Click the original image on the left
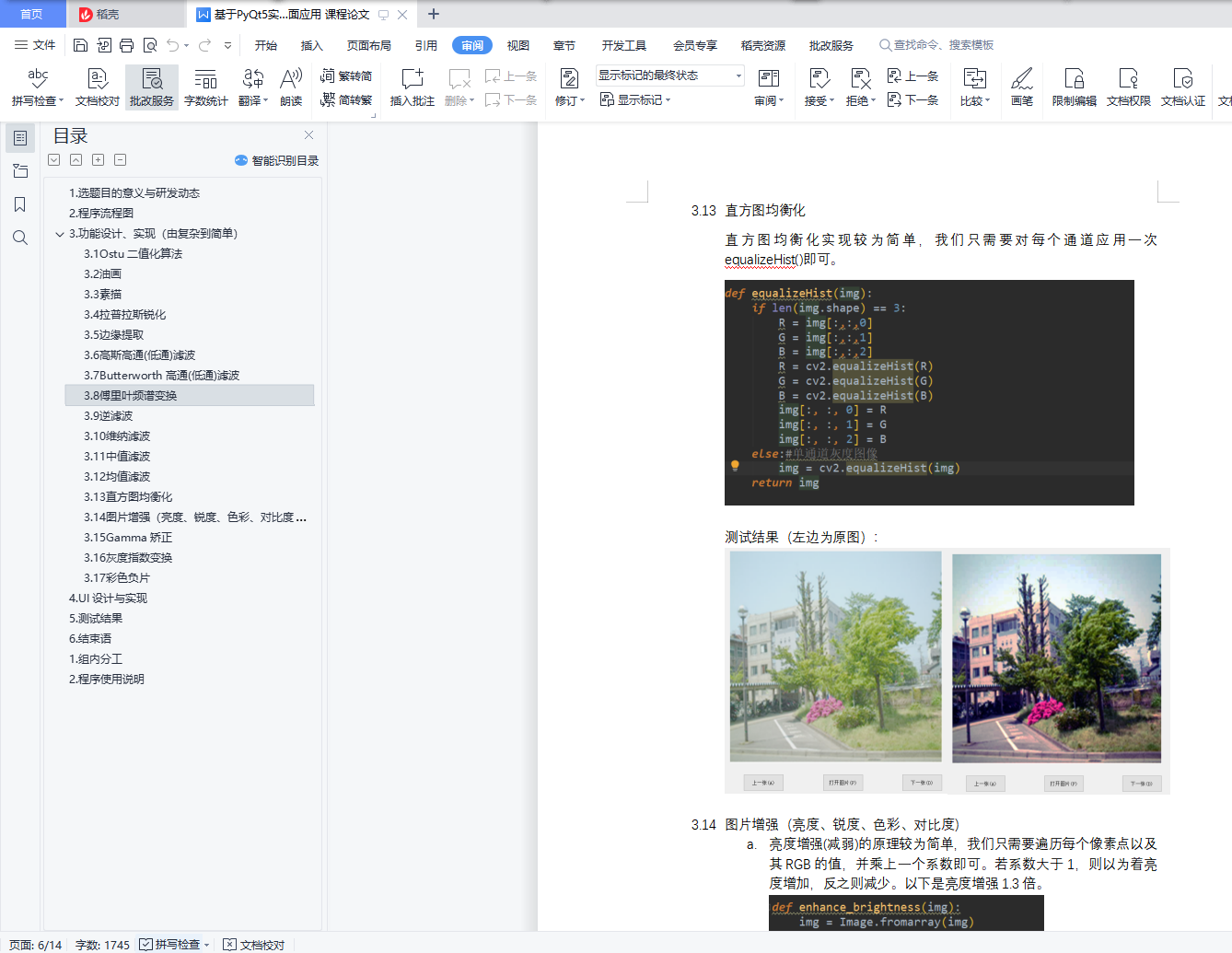The width and height of the screenshot is (1232, 953). tap(836, 657)
